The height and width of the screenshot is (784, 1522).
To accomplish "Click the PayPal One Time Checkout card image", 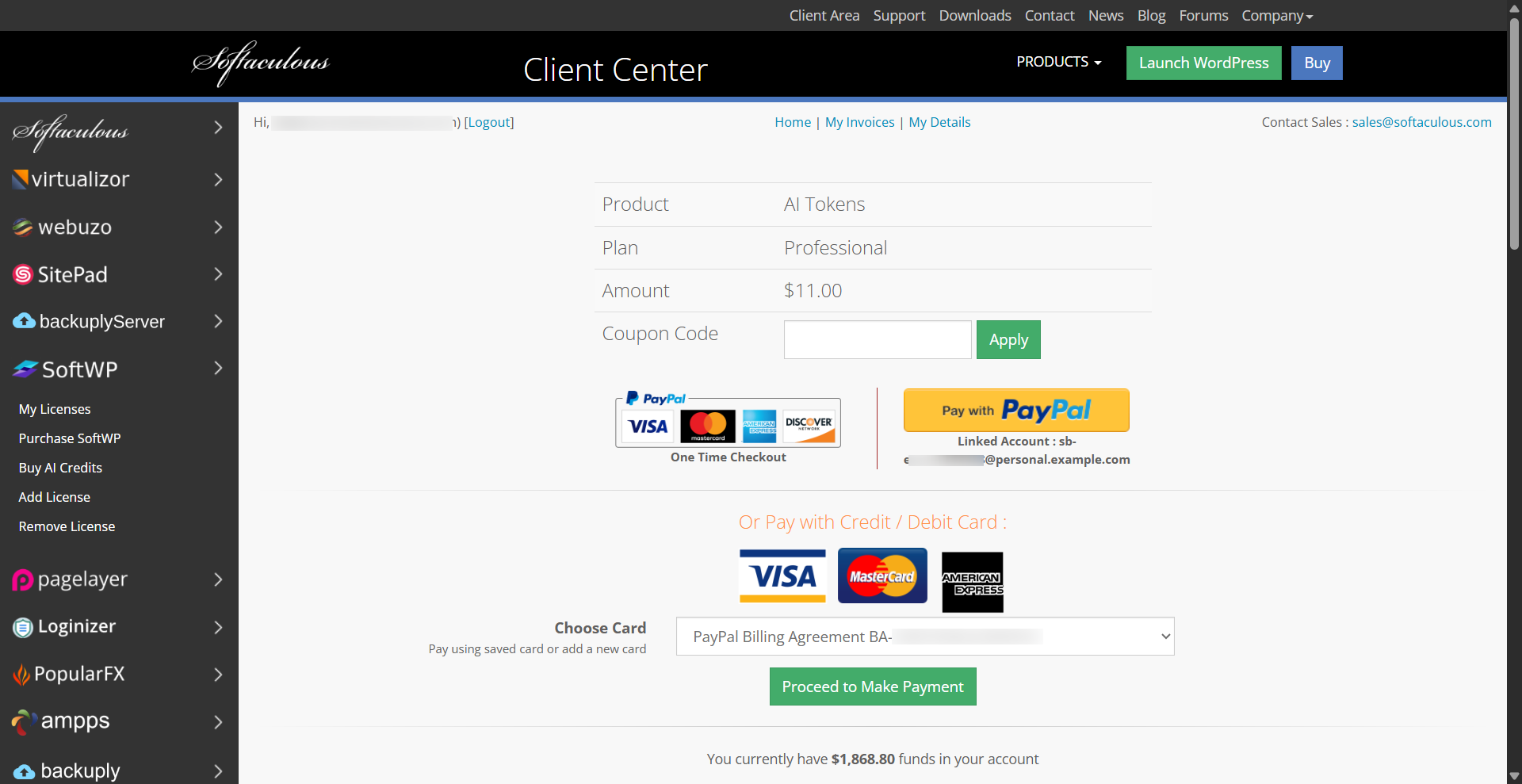I will pyautogui.click(x=728, y=419).
